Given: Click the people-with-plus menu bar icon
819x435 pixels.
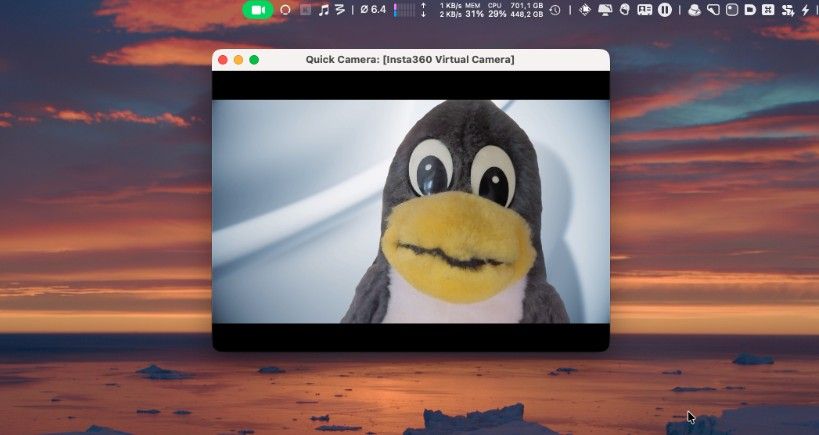Looking at the screenshot, I should pos(787,10).
